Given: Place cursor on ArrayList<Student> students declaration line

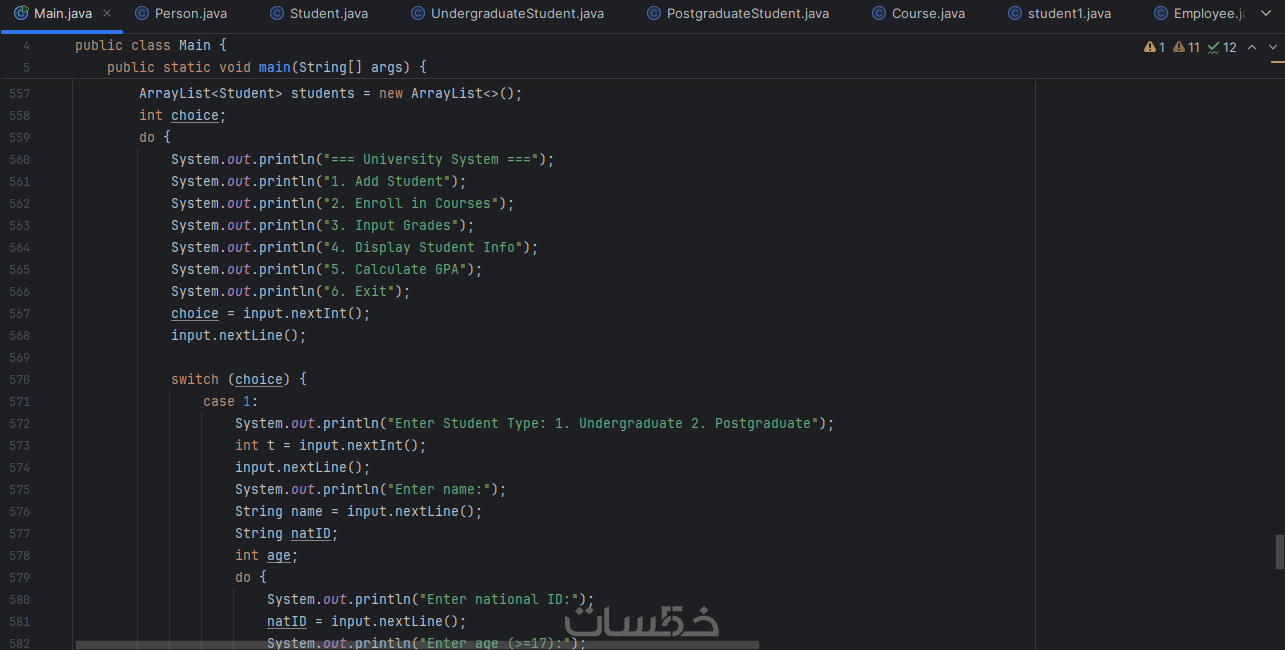Looking at the screenshot, I should pos(331,93).
